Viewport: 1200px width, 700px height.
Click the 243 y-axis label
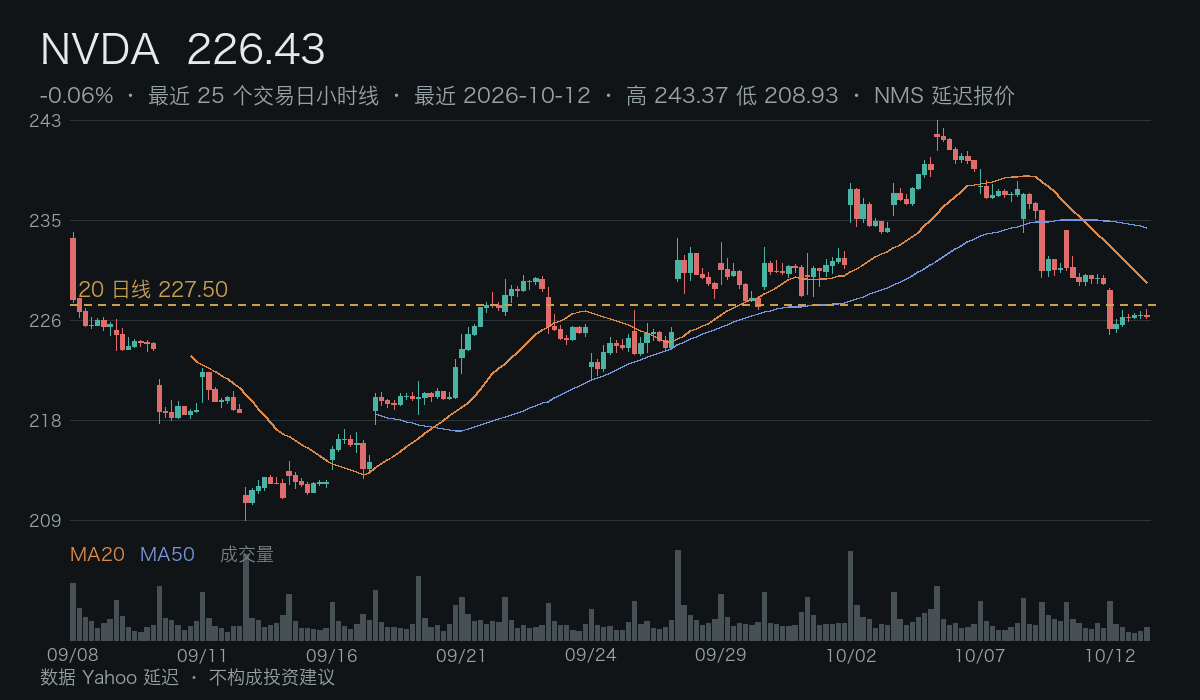click(x=46, y=121)
